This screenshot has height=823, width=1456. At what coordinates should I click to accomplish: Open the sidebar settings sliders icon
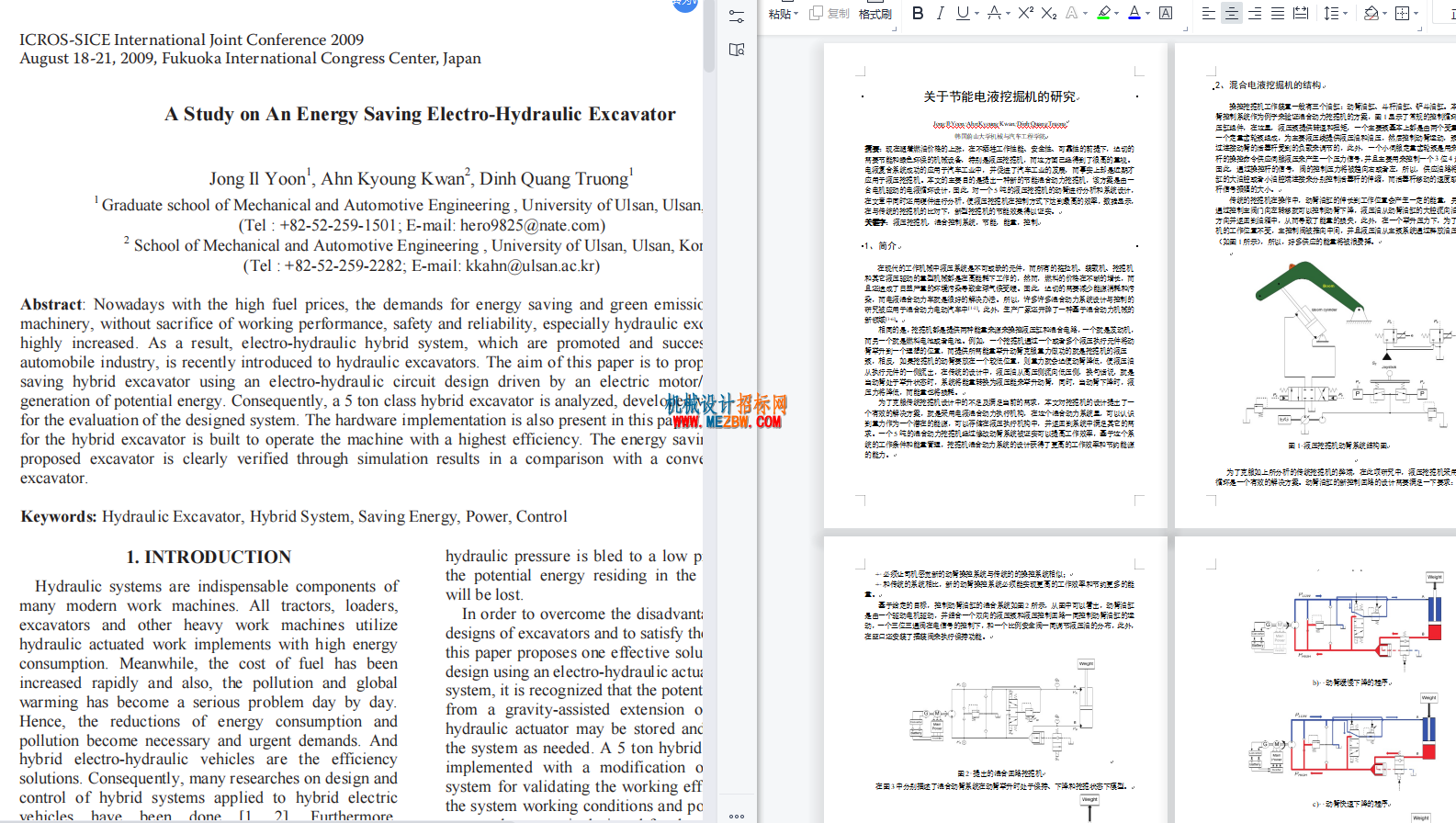tap(737, 17)
